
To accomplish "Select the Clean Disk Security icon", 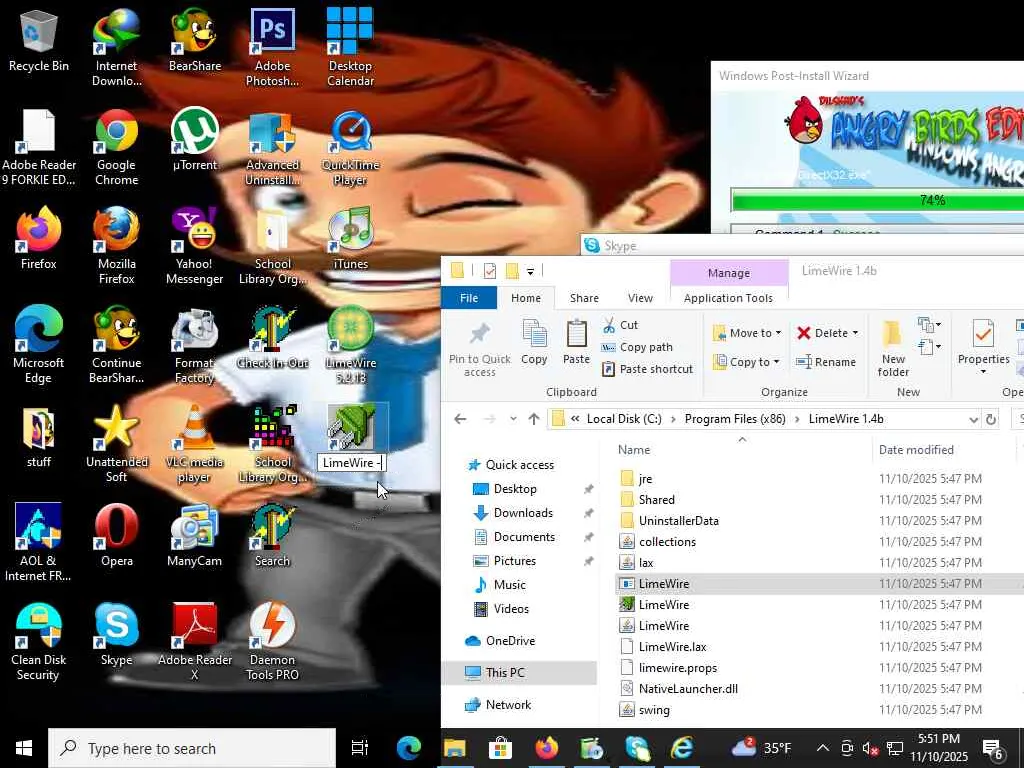I will coord(39,641).
